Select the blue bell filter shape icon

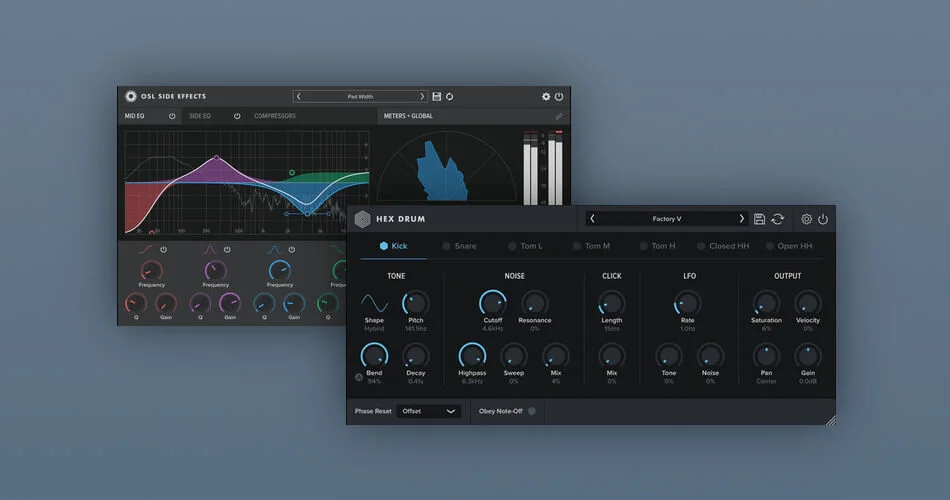pos(274,250)
